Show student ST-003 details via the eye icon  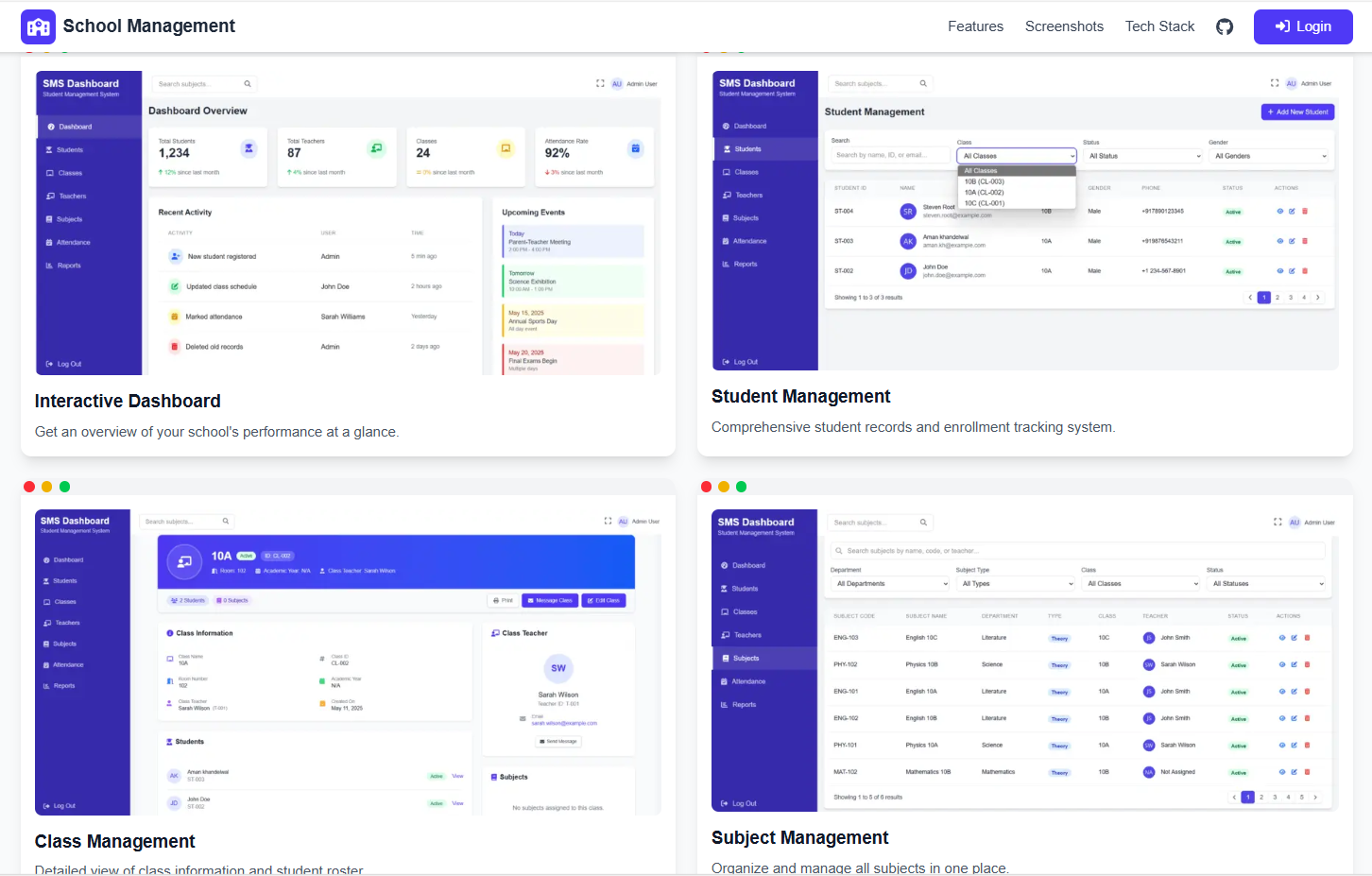[1278, 241]
